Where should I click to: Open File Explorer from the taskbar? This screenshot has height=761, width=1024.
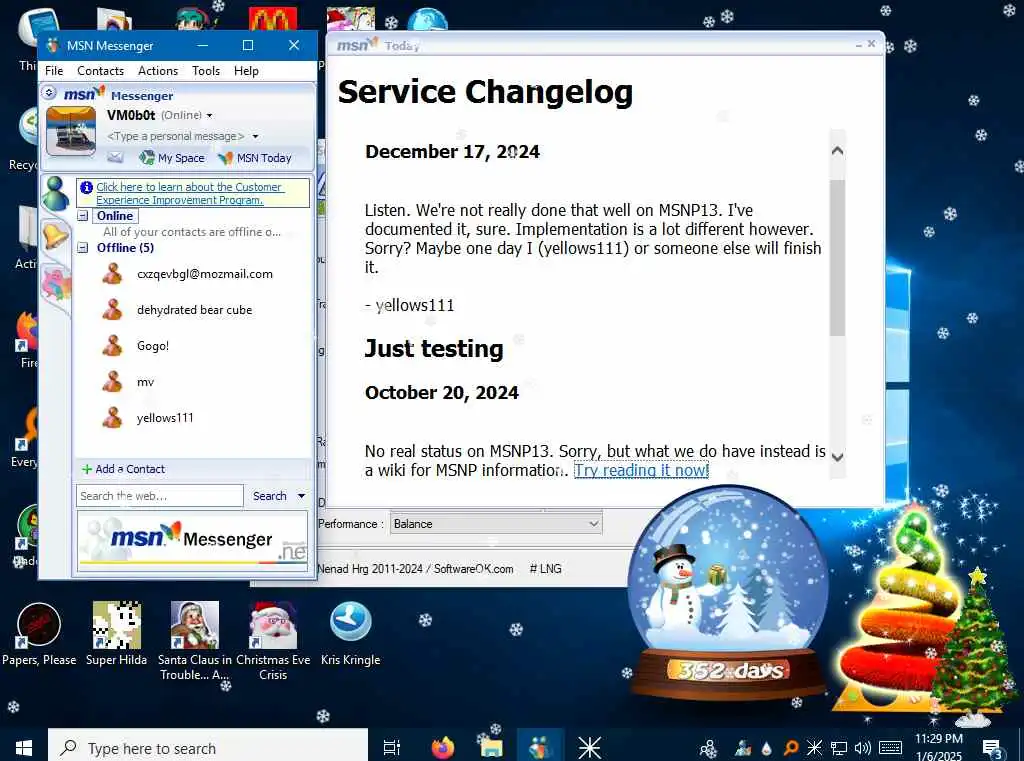pyautogui.click(x=490, y=747)
